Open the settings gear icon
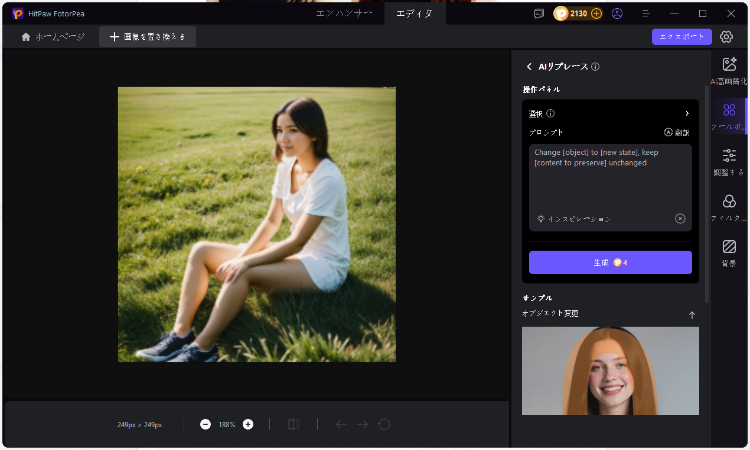The width and height of the screenshot is (750, 450). click(727, 37)
